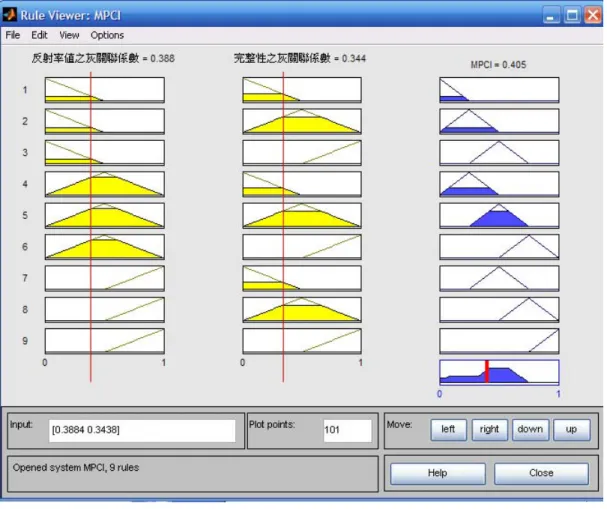This screenshot has height=509, width=607.
Task: Click the left move button
Action: coord(448,430)
